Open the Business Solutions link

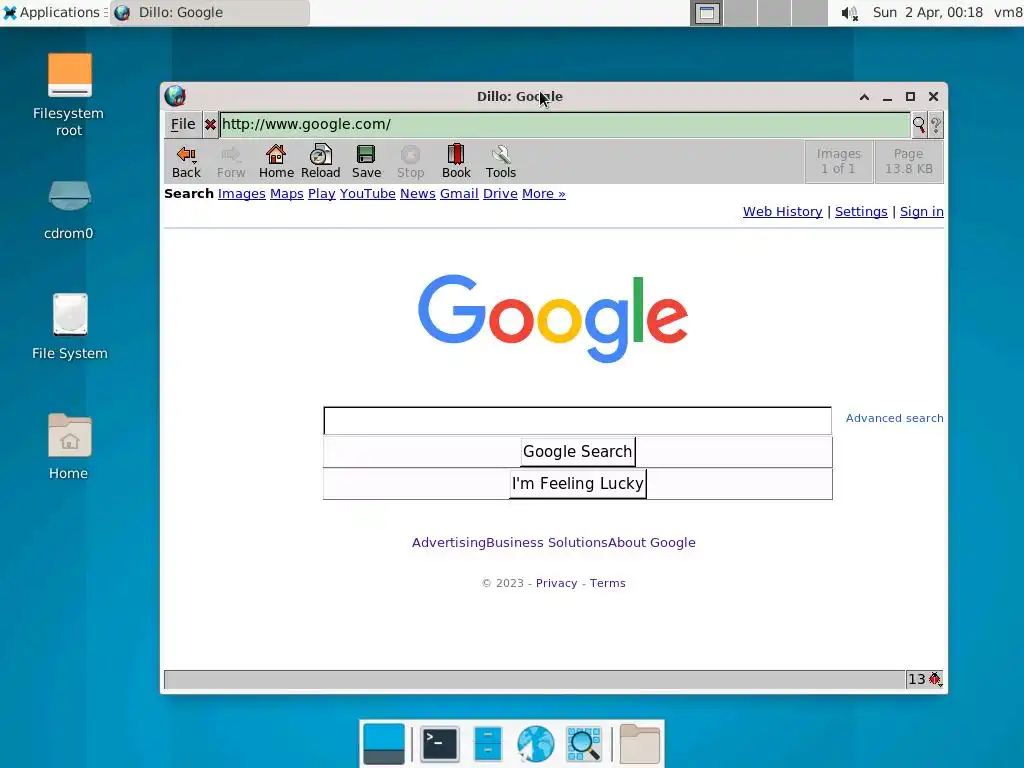(x=547, y=543)
